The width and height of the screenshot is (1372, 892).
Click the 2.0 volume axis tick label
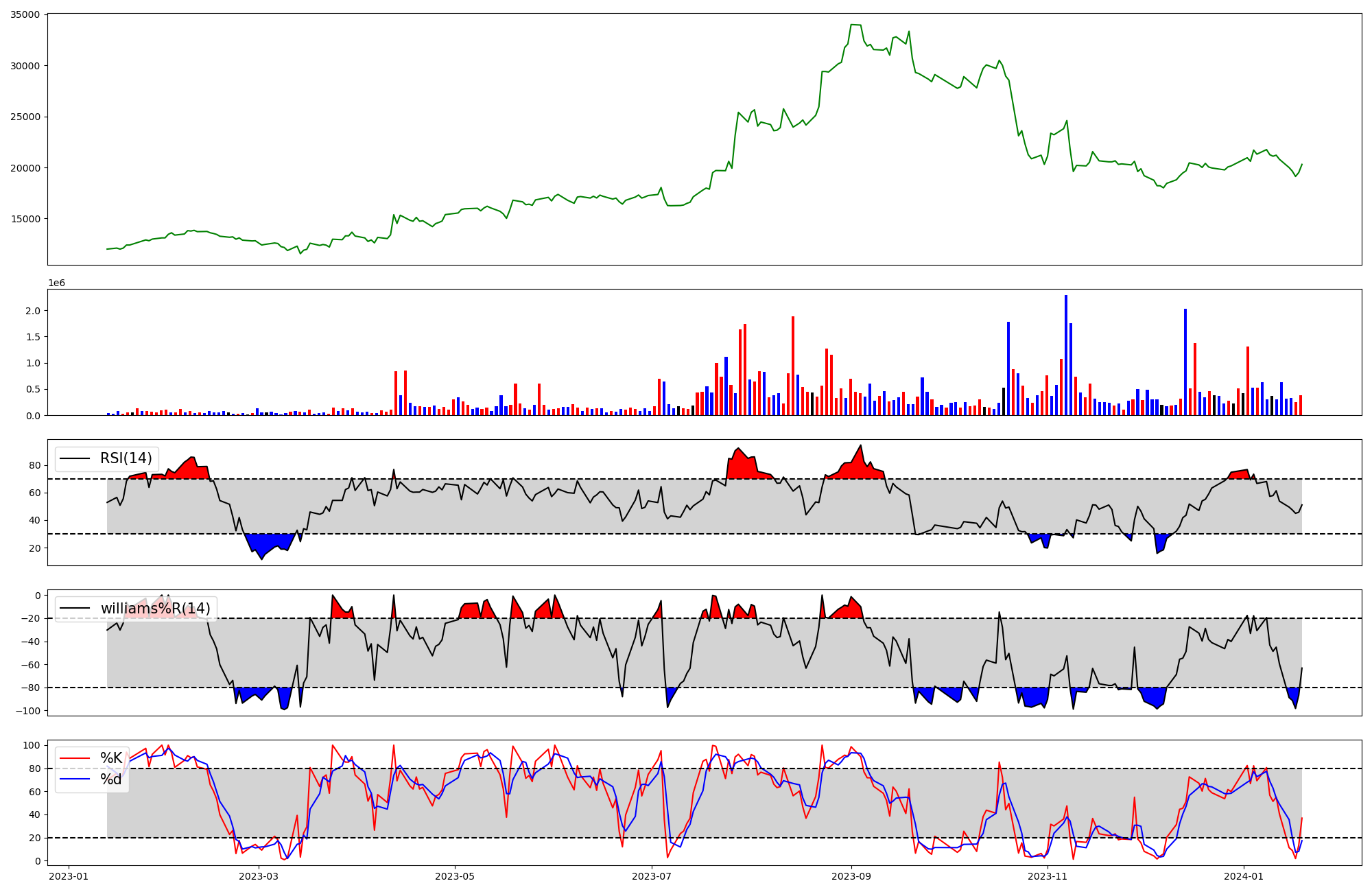pos(32,311)
